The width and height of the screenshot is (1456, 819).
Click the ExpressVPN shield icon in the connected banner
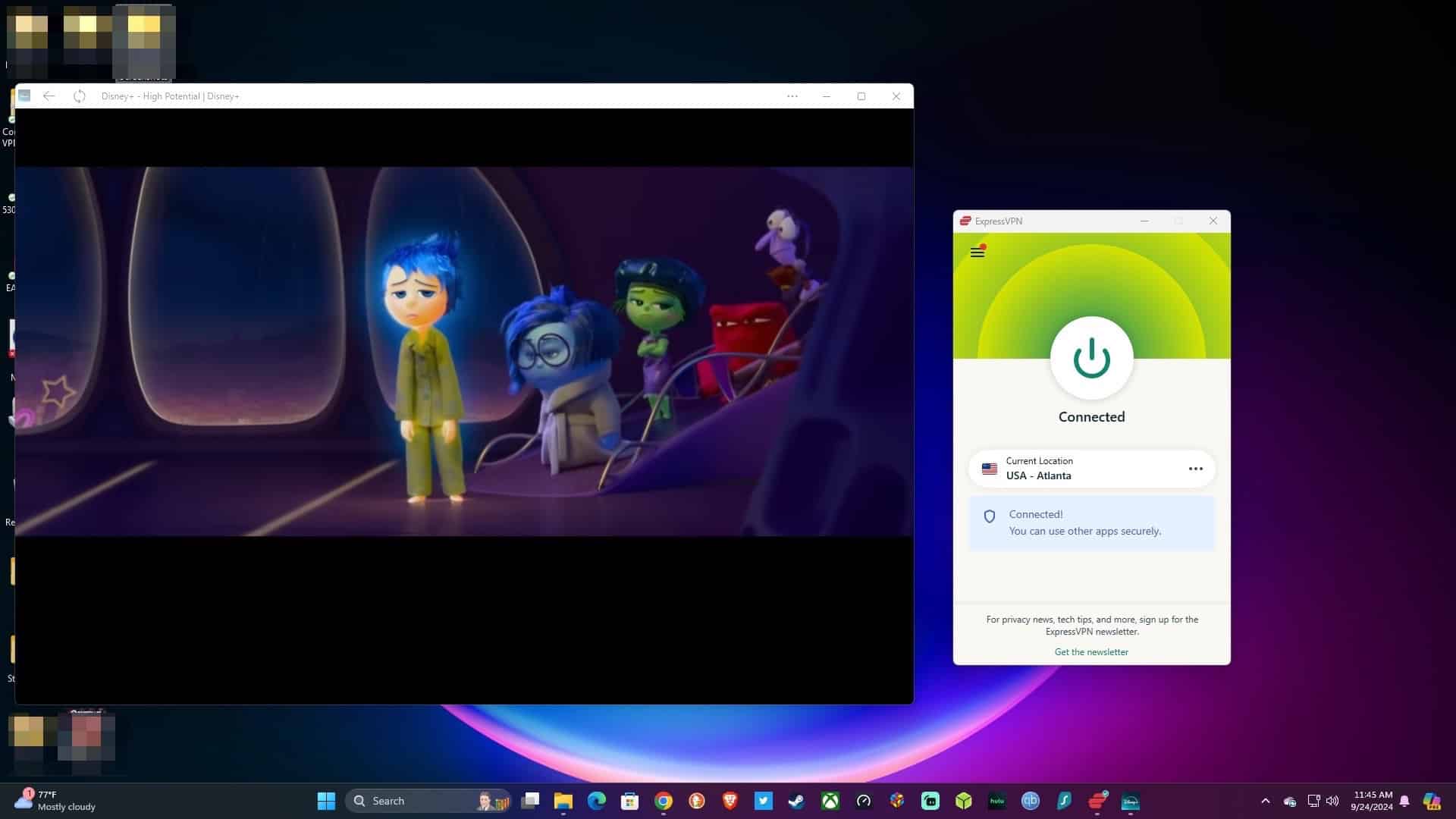990,516
